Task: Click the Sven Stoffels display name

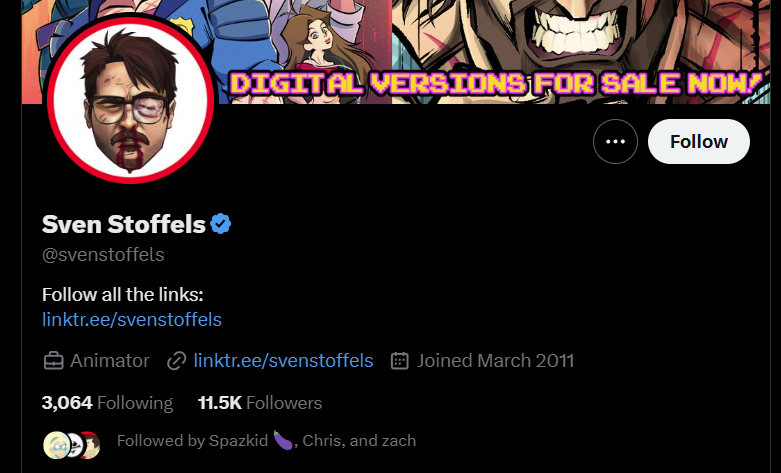Action: coord(124,224)
